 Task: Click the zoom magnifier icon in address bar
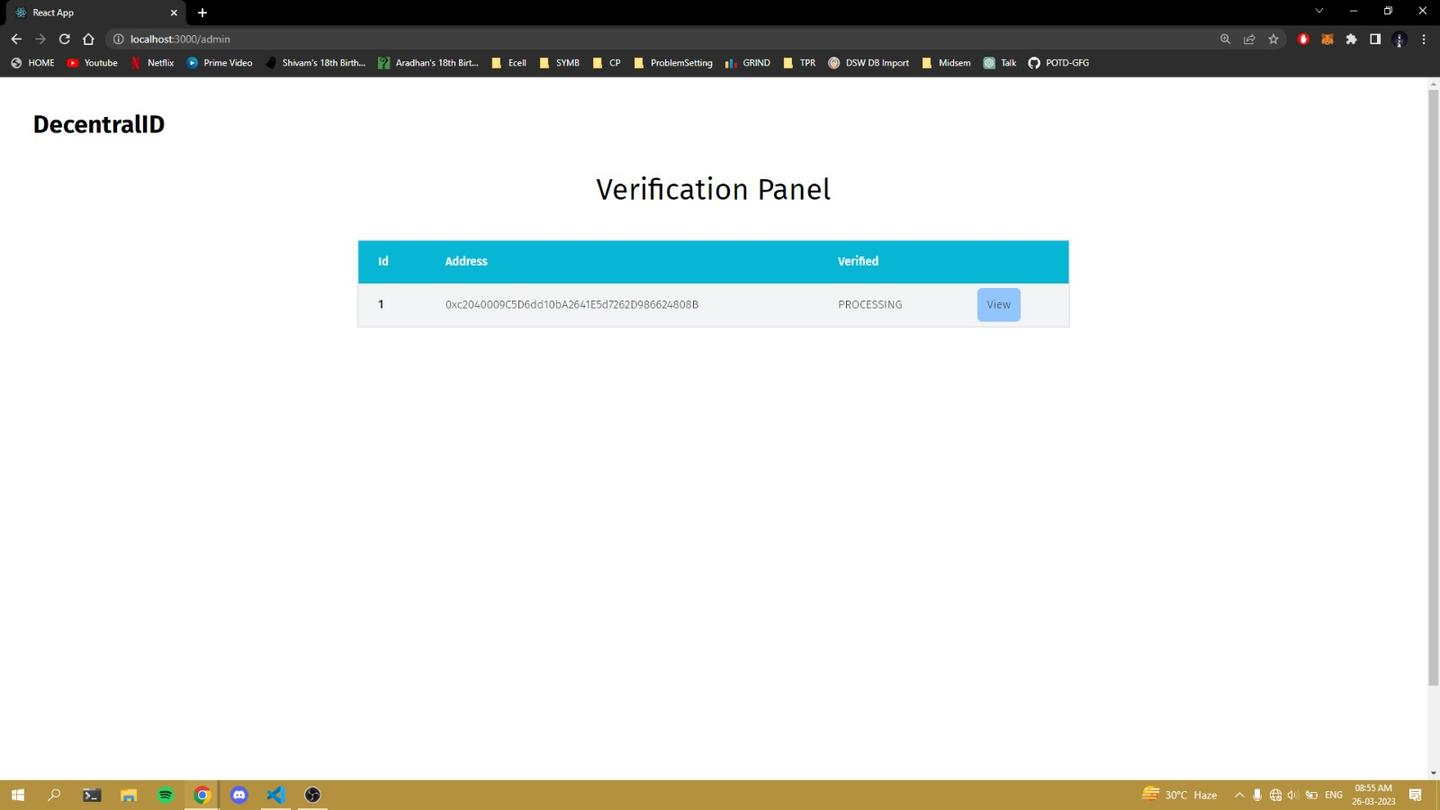point(1225,39)
